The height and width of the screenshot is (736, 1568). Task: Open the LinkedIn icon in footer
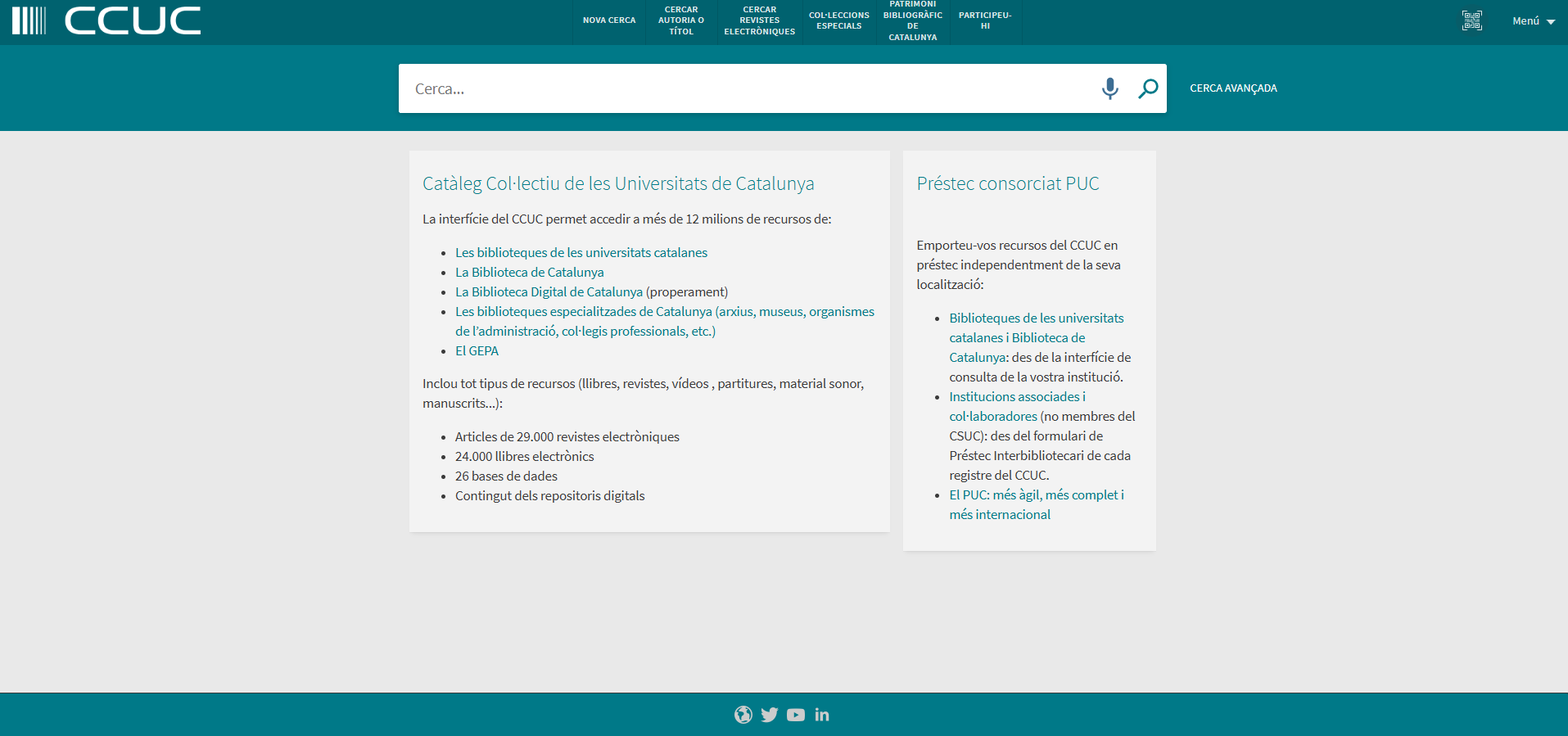click(x=822, y=715)
